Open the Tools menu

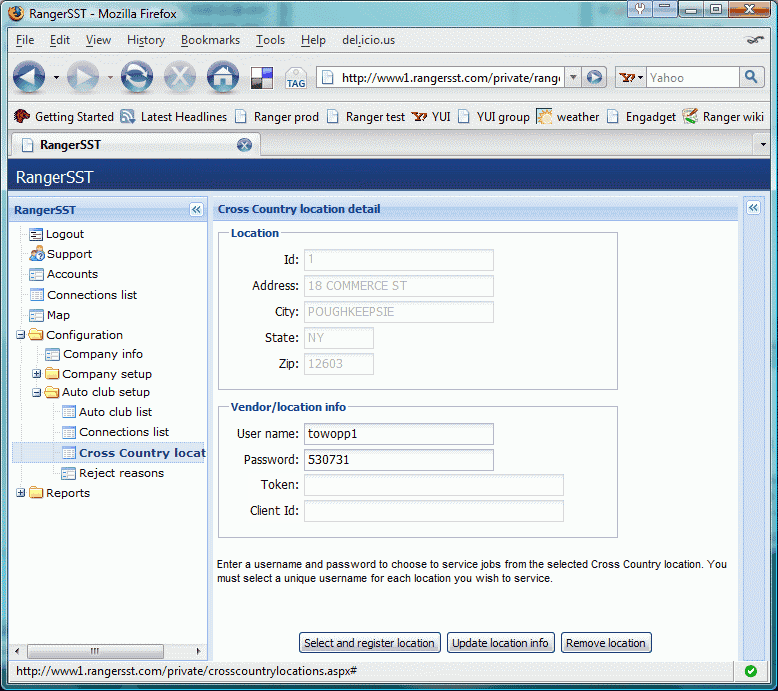coord(270,40)
